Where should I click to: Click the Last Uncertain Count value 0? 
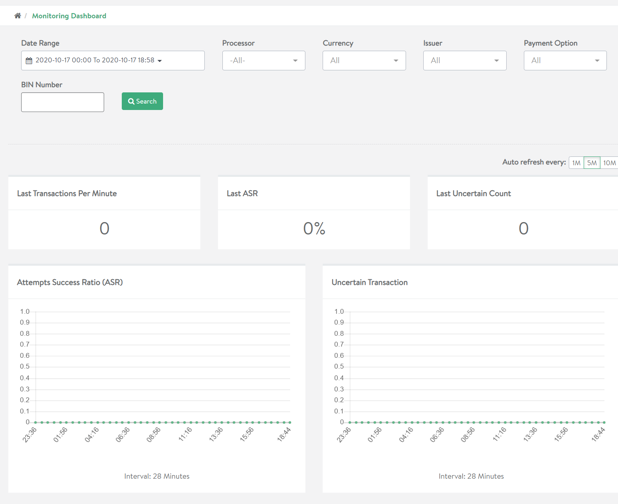[523, 229]
